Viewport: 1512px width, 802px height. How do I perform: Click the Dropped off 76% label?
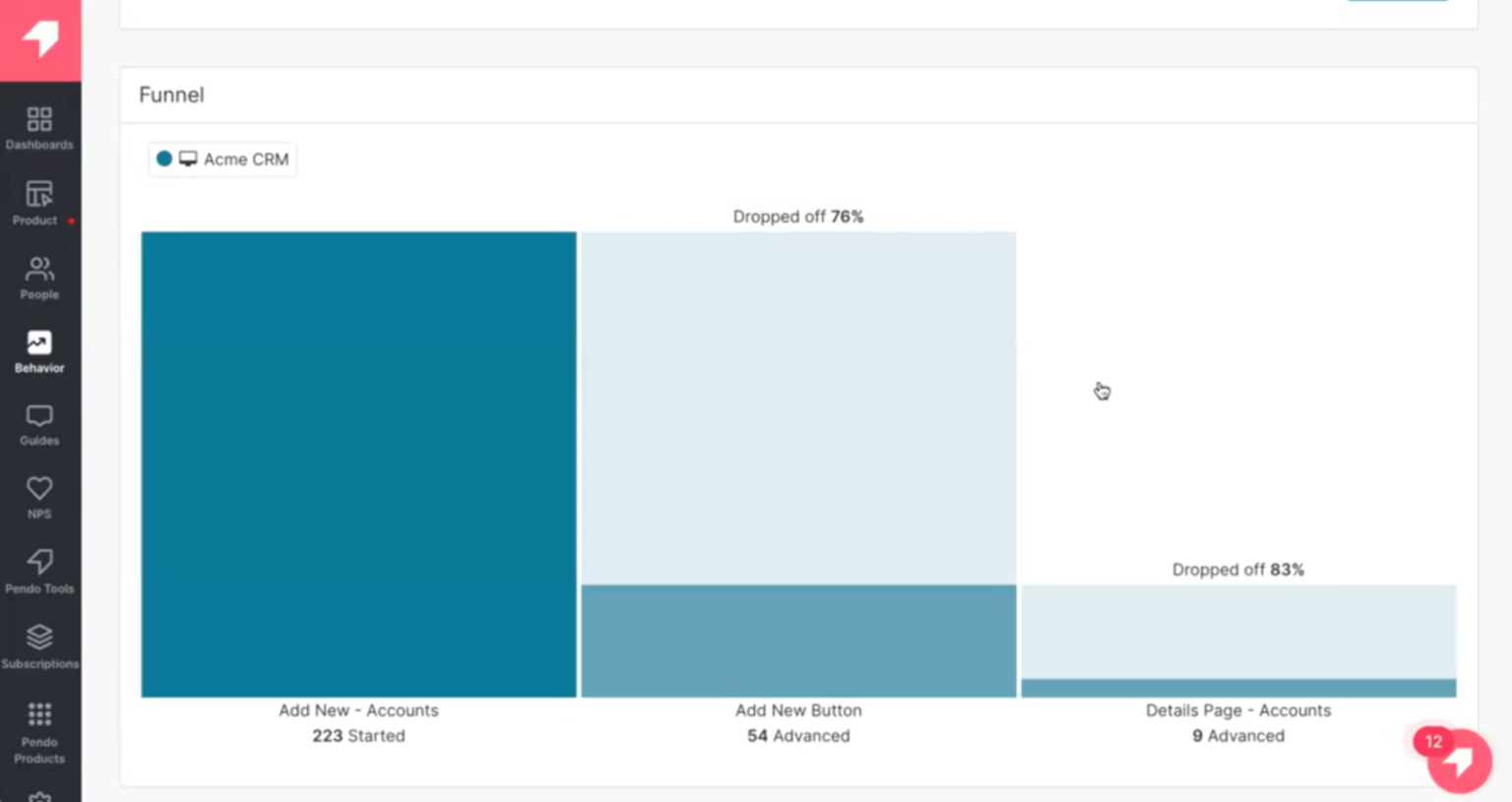point(797,216)
